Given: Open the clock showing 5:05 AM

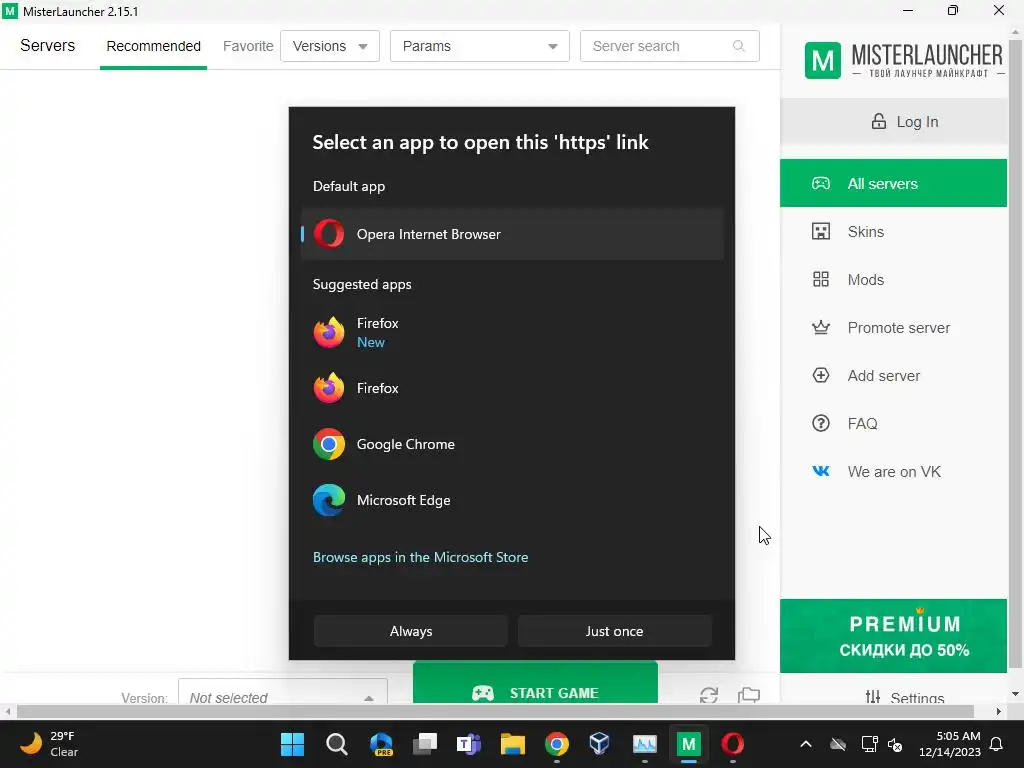Looking at the screenshot, I should 950,744.
